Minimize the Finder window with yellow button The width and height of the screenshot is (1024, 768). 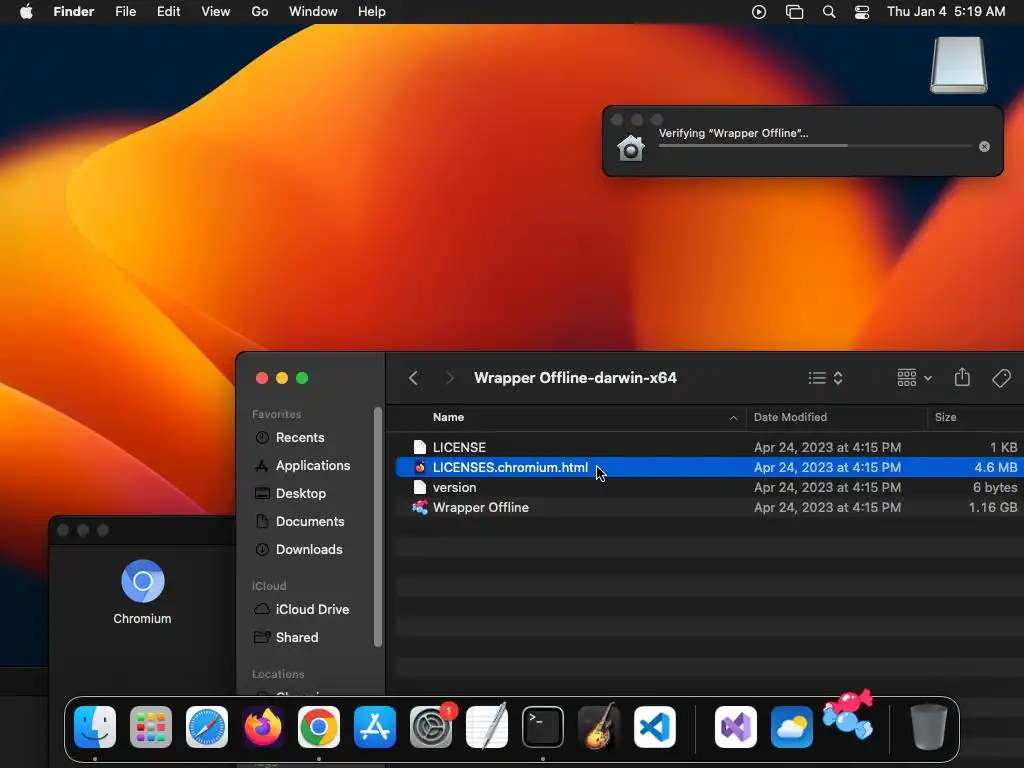(282, 378)
